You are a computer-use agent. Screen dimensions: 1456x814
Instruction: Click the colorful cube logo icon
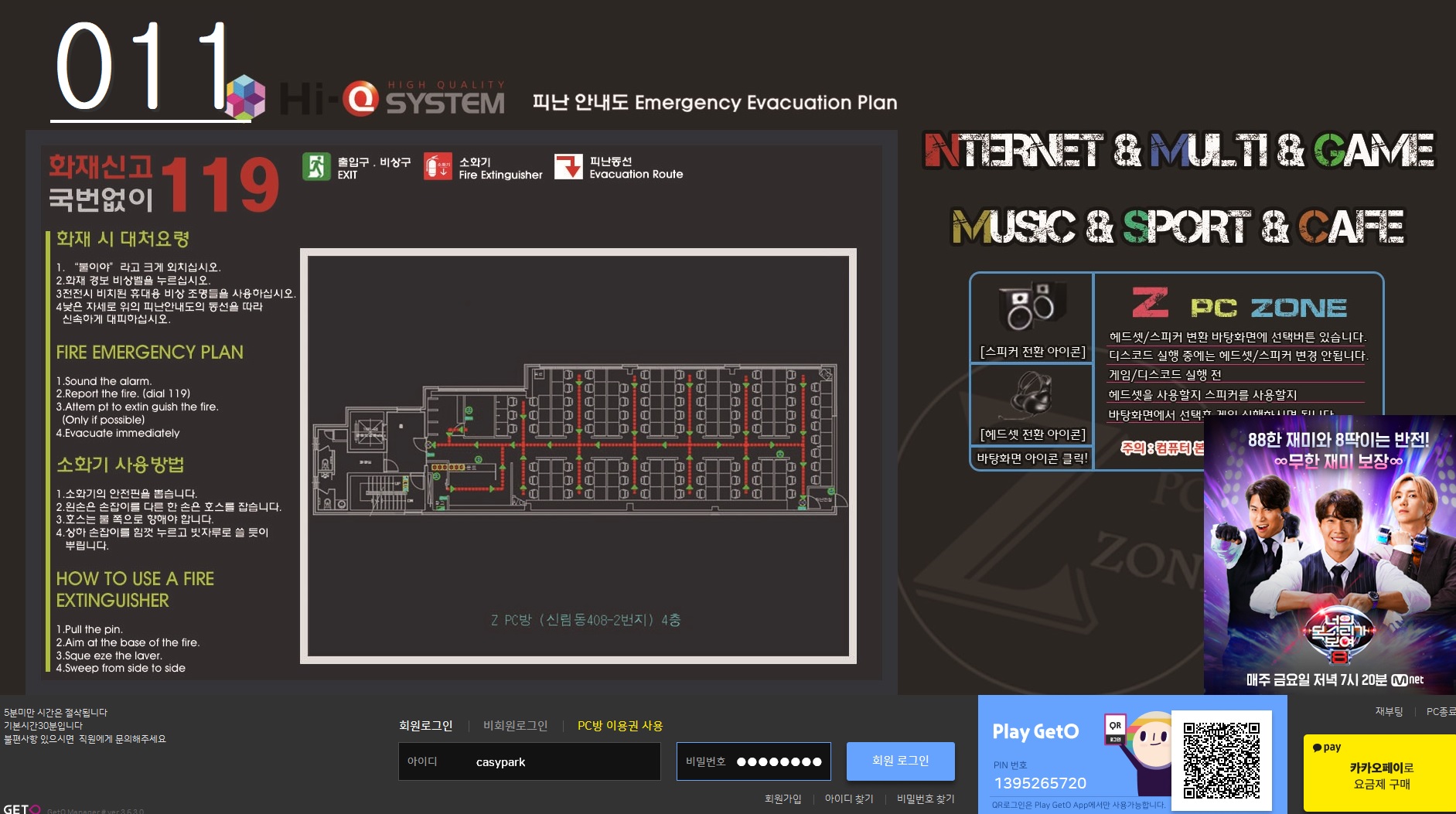click(x=245, y=96)
